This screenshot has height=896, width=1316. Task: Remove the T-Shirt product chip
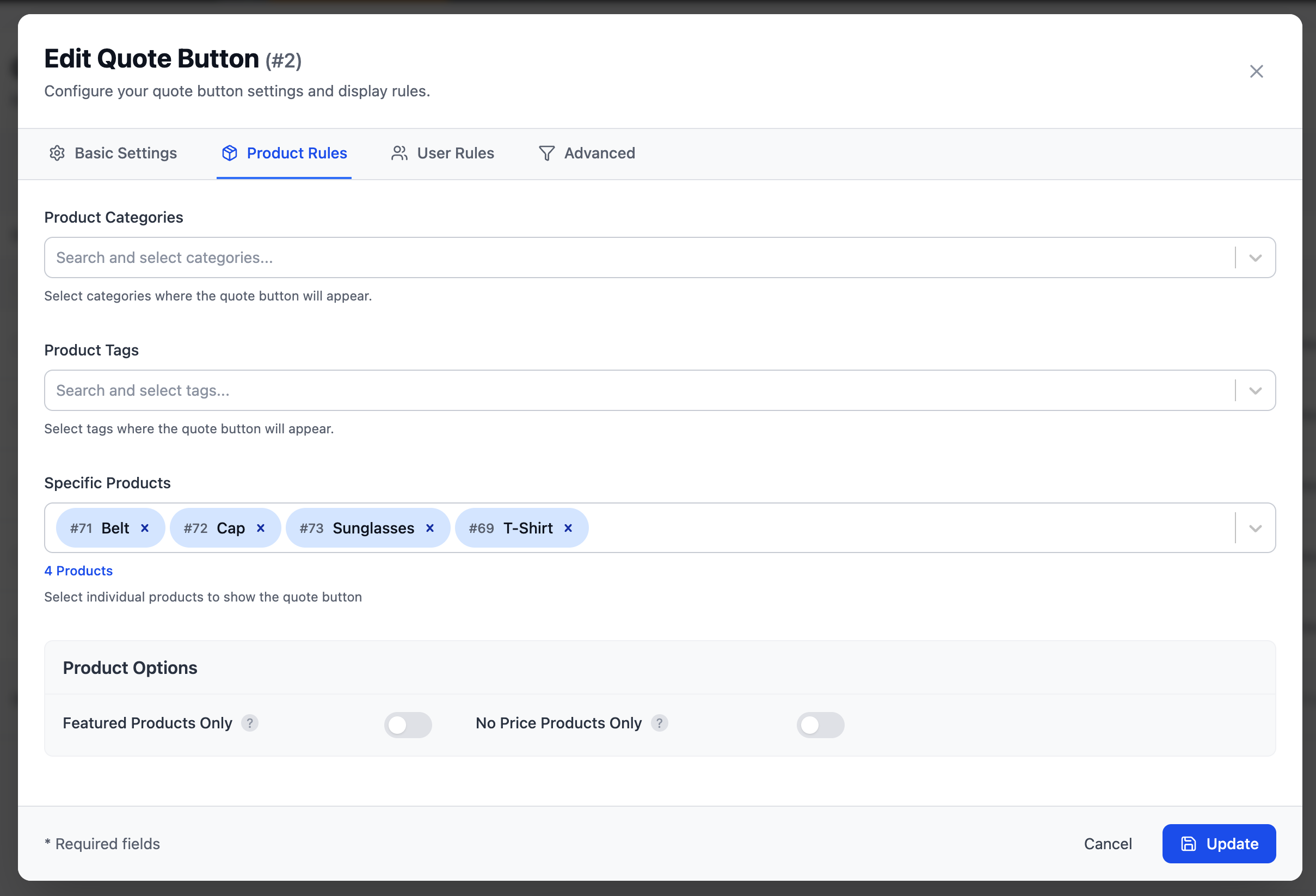[568, 528]
